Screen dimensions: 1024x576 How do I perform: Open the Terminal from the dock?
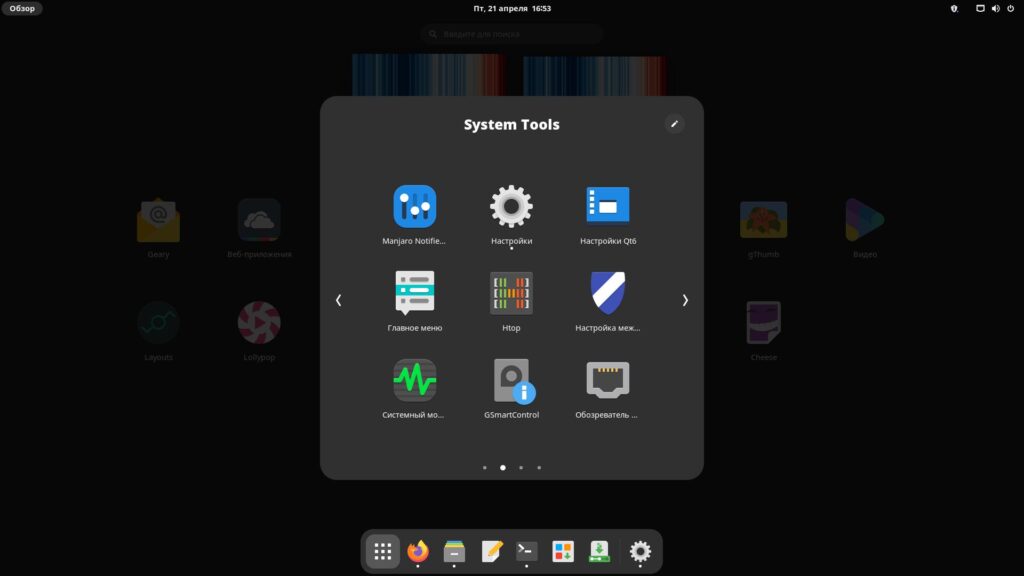[526, 551]
